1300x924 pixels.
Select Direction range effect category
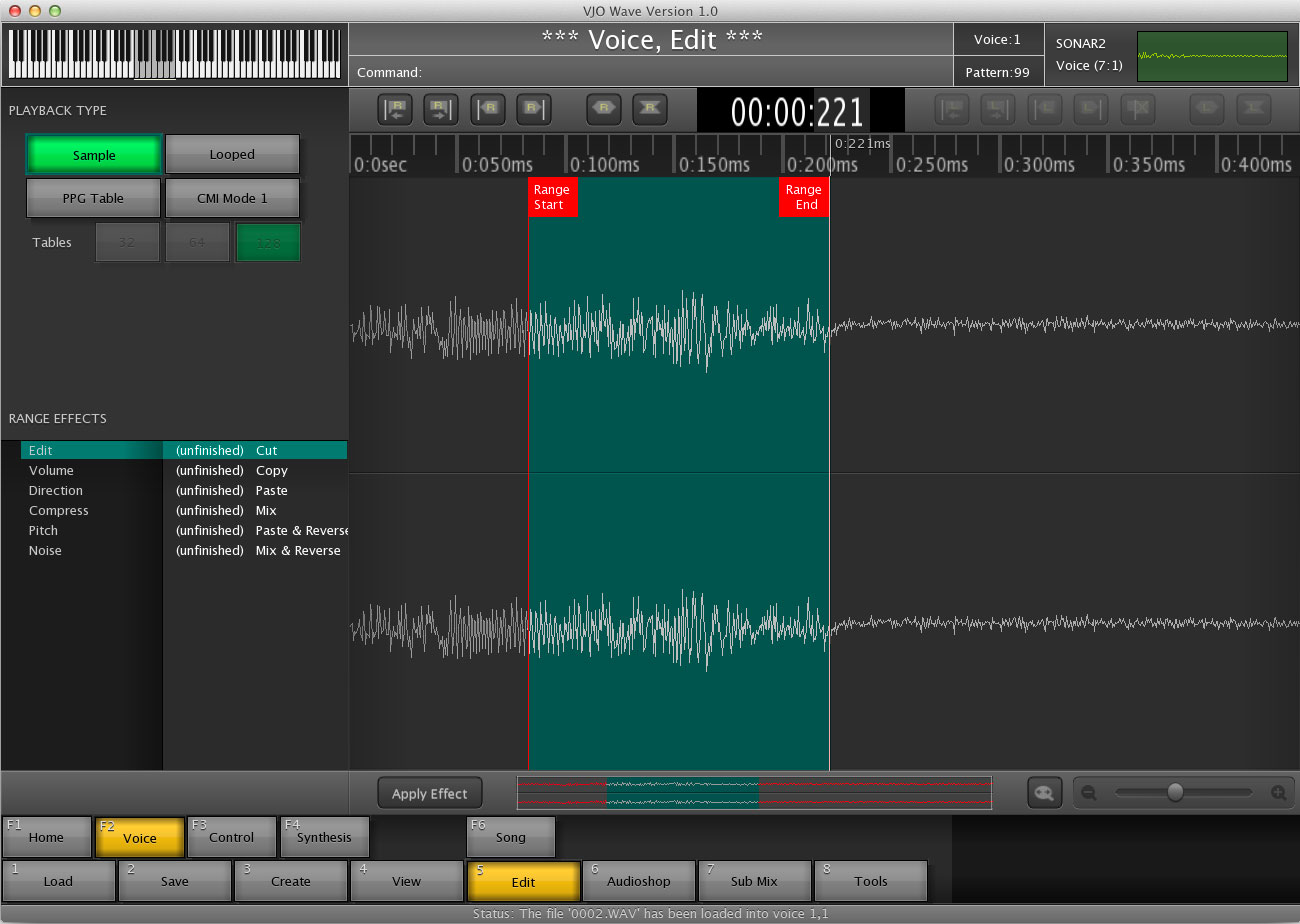click(91, 490)
